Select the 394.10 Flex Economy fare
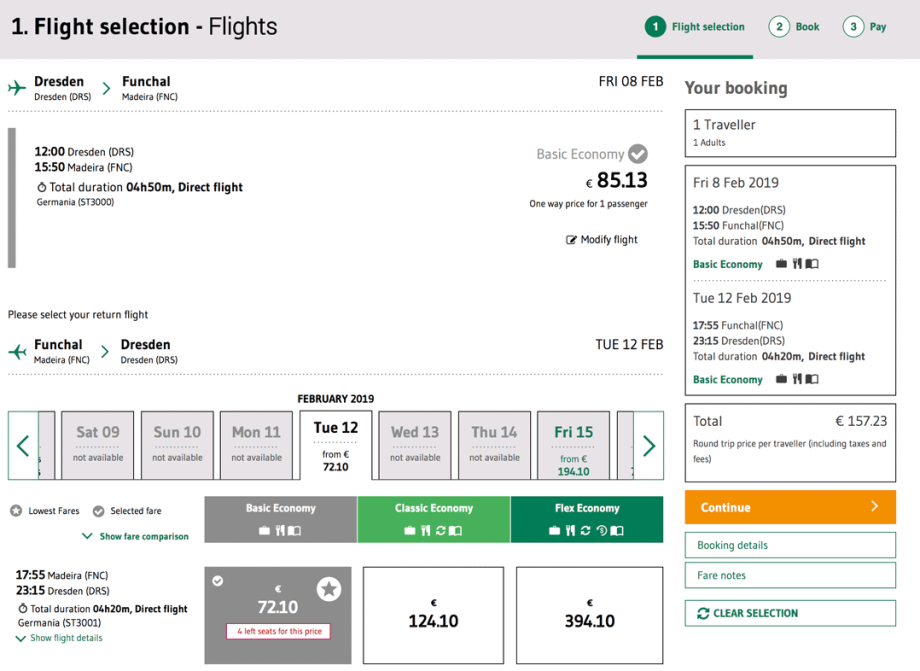 pos(589,615)
